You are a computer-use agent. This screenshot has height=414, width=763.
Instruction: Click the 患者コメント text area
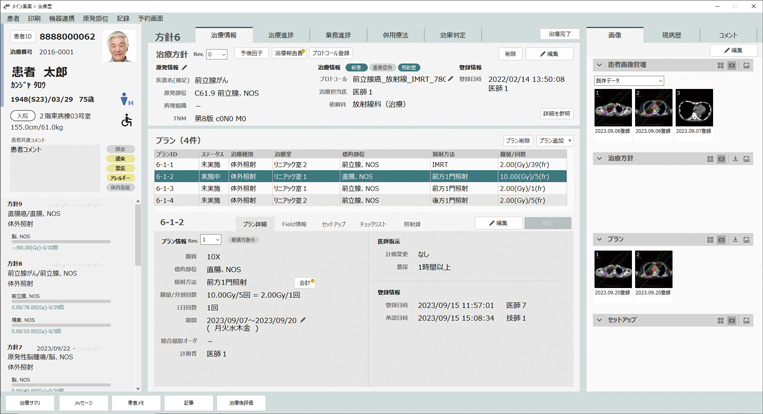point(54,168)
